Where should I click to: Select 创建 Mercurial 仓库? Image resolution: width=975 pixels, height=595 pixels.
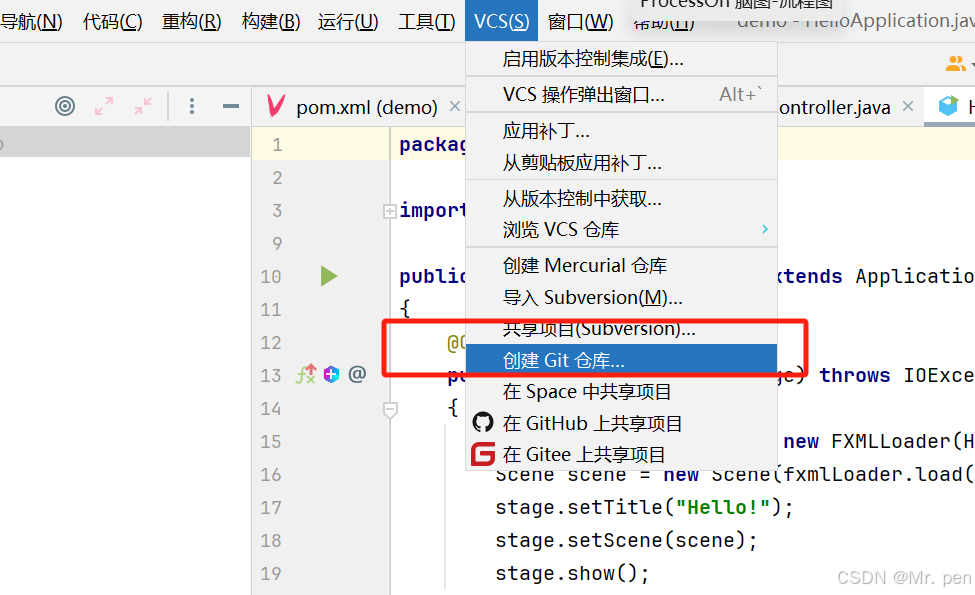click(x=621, y=265)
